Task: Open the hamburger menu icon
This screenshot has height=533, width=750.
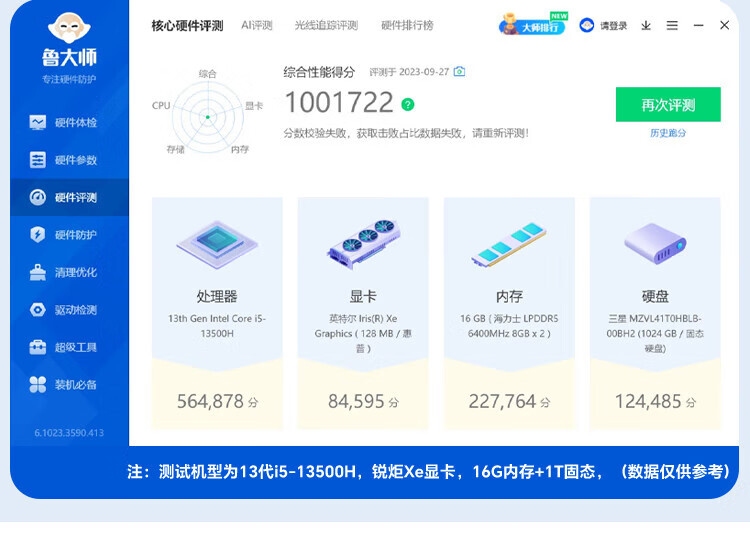Action: pyautogui.click(x=672, y=25)
